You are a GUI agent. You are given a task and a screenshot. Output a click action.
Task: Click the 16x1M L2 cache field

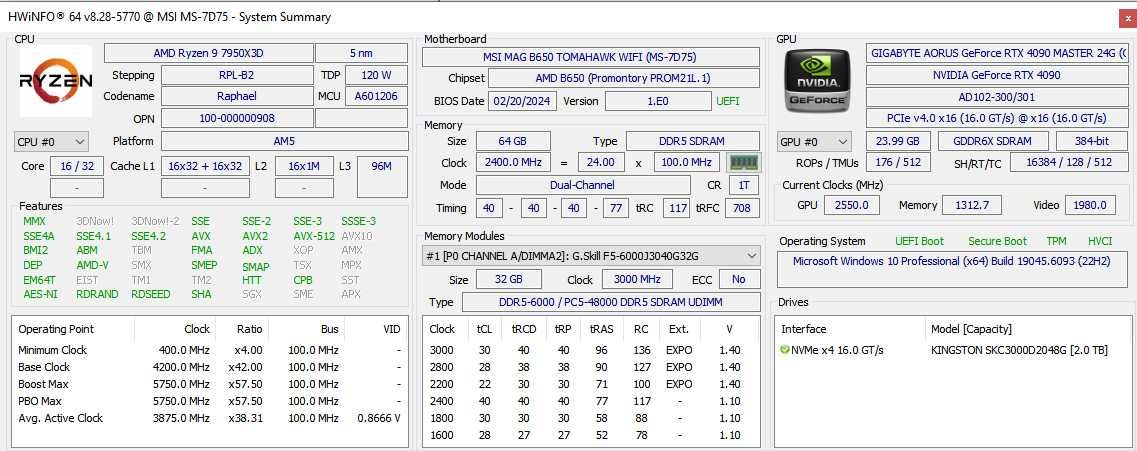pos(305,166)
